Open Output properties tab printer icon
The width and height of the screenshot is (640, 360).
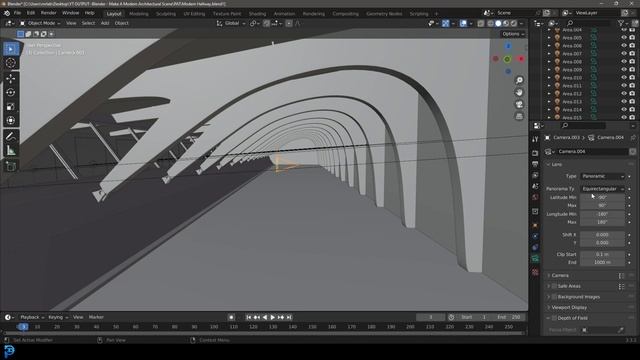[x=535, y=164]
